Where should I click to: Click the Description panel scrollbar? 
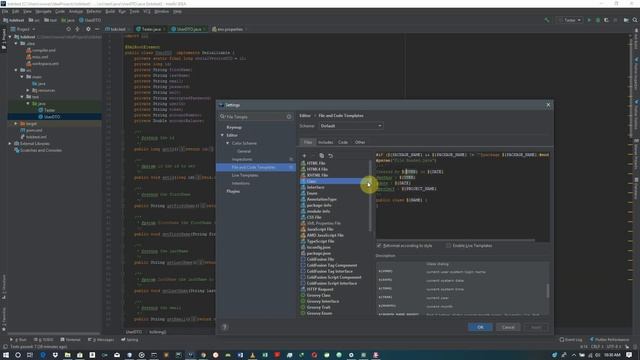point(547,291)
